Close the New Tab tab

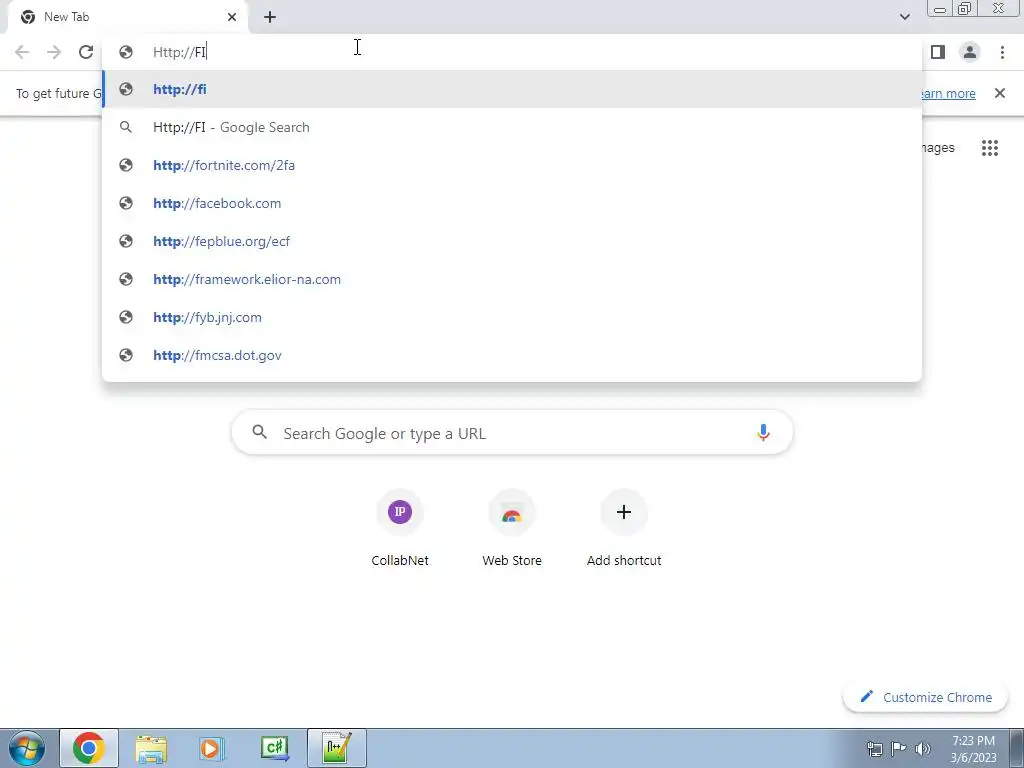tap(232, 17)
